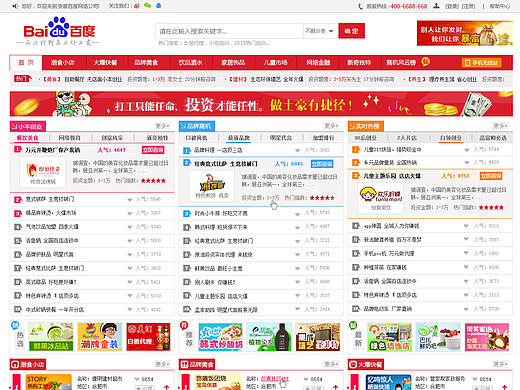Switch to the 最新品牌 tab
This screenshot has height=390, width=520.
point(239,138)
